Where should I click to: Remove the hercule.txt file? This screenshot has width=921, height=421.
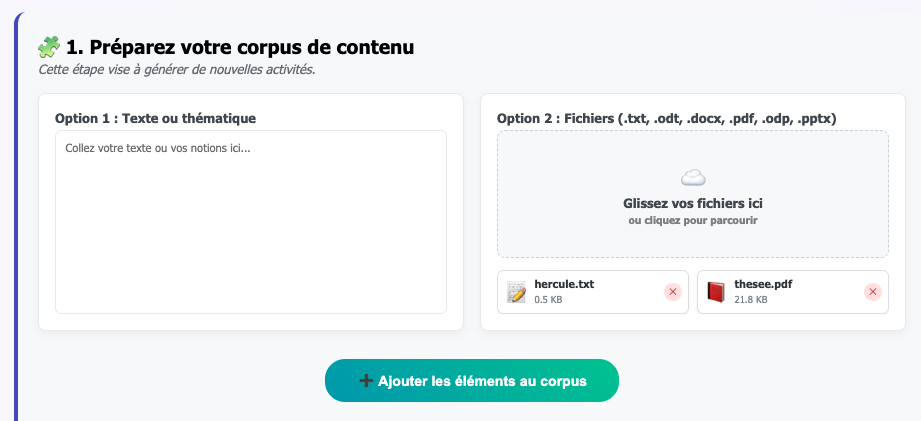coord(672,292)
